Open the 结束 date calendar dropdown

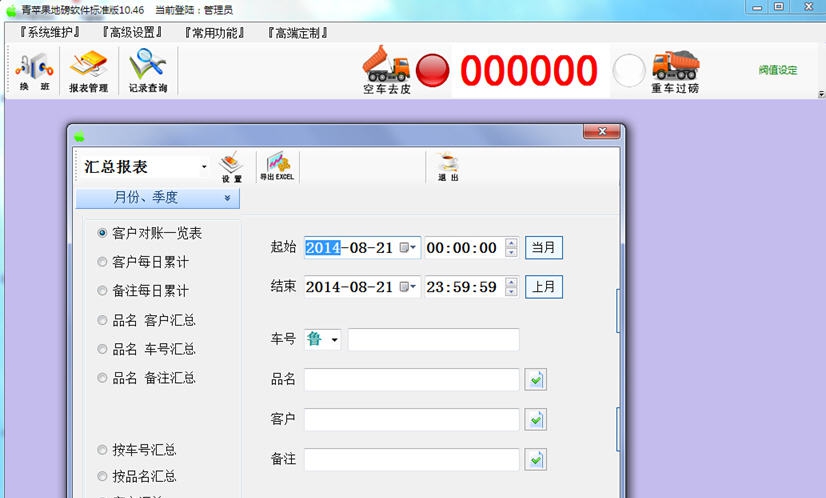tap(408, 287)
